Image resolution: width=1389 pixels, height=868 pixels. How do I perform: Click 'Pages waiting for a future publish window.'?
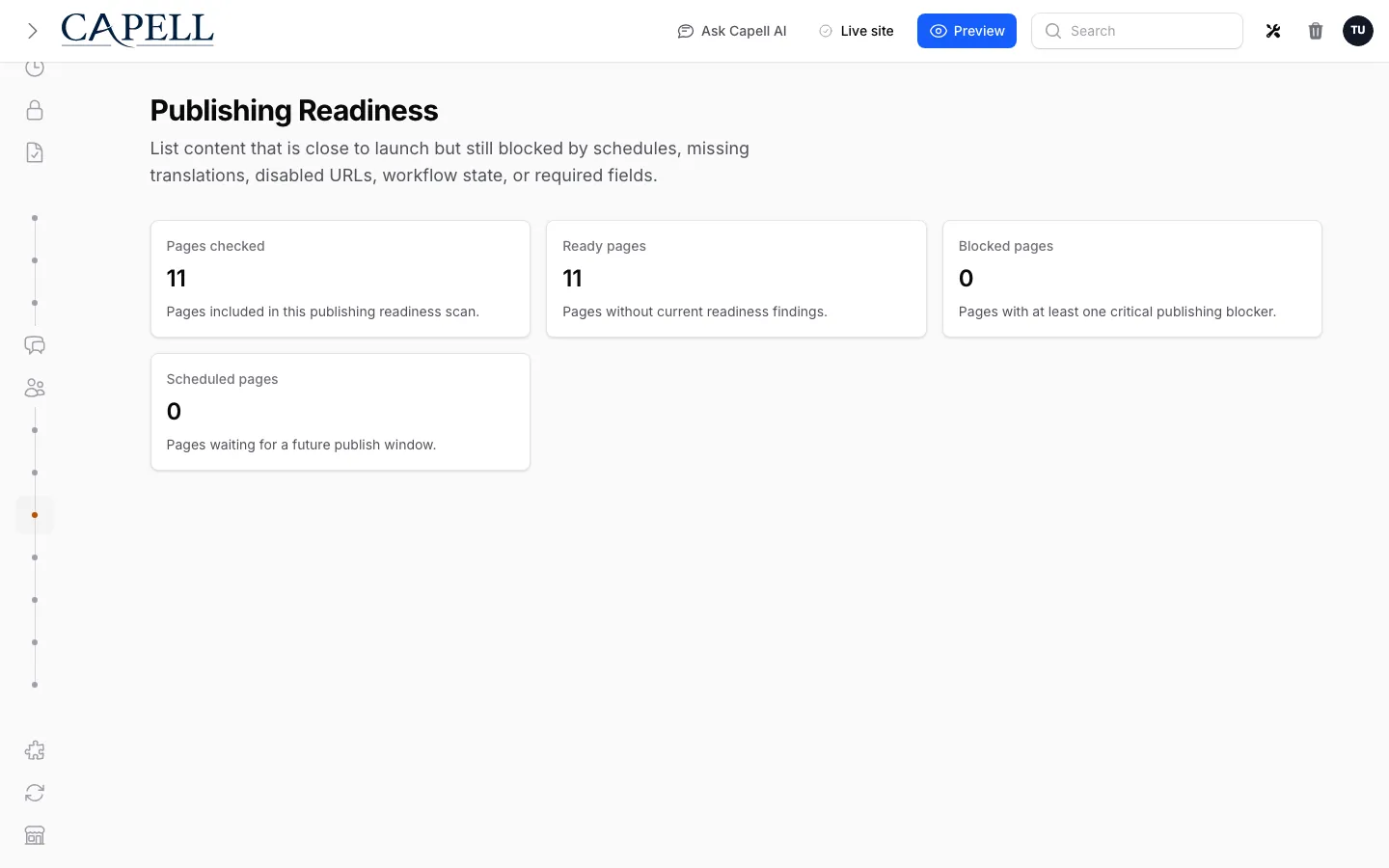[x=301, y=445]
